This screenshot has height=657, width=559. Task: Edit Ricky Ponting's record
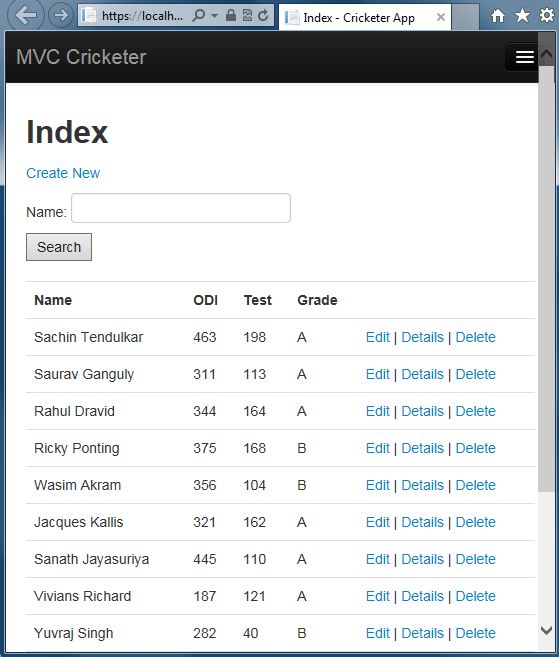pyautogui.click(x=378, y=448)
